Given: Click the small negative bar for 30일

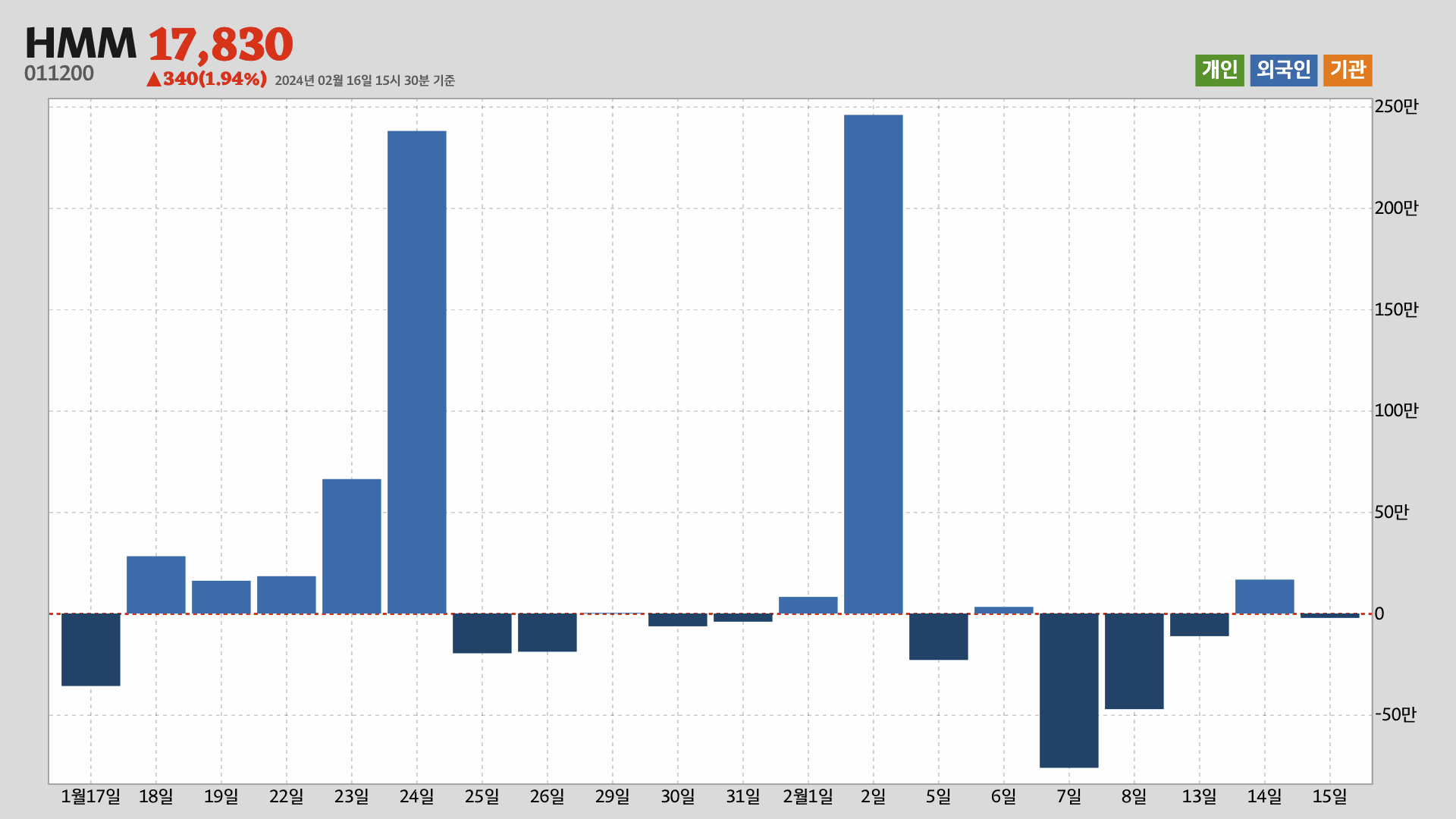Looking at the screenshot, I should point(678,620).
